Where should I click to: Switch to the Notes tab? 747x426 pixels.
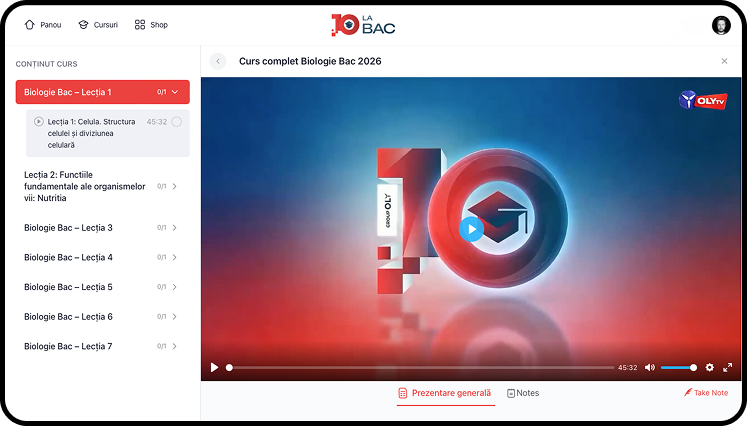tap(523, 393)
